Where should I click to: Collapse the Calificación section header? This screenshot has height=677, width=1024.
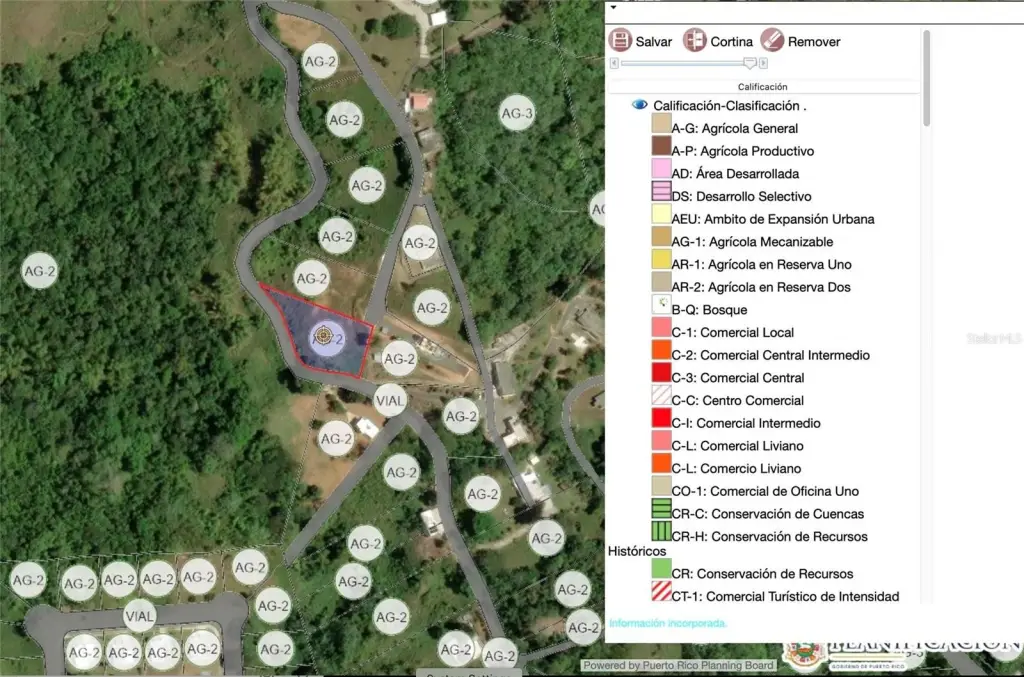pos(762,87)
